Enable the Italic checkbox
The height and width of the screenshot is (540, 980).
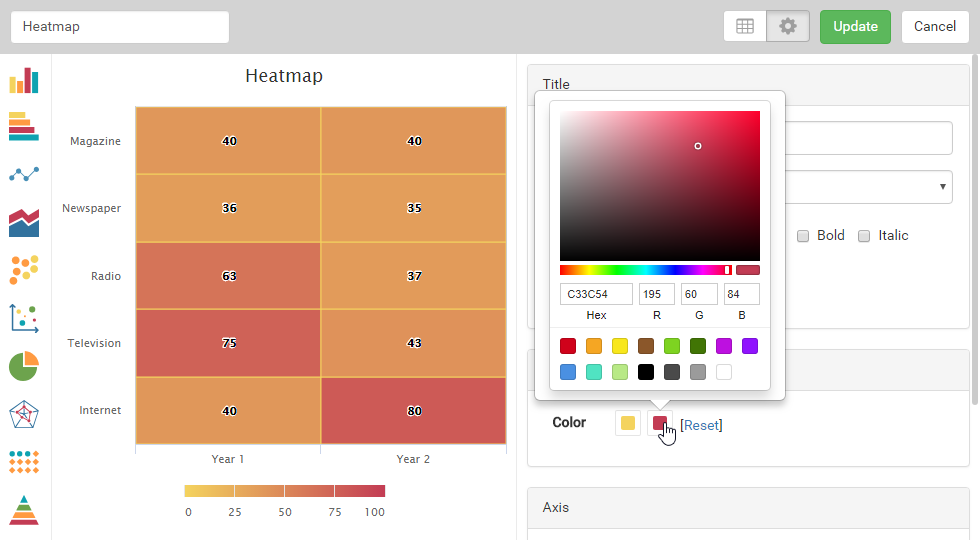click(x=864, y=236)
